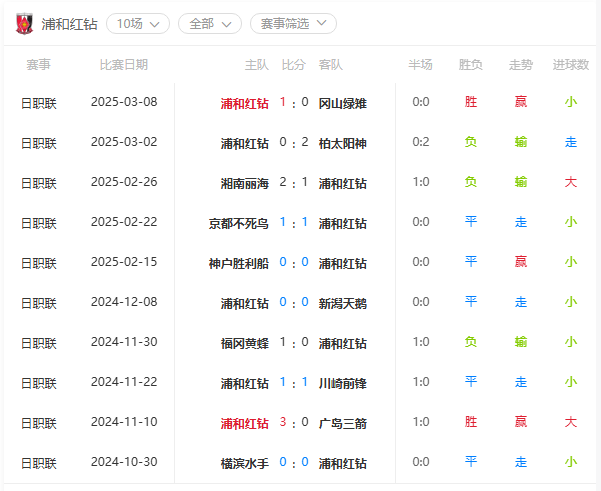Click 日职联 league in 2025-03-08 row
Viewport: 601px width, 491px height.
coord(38,103)
